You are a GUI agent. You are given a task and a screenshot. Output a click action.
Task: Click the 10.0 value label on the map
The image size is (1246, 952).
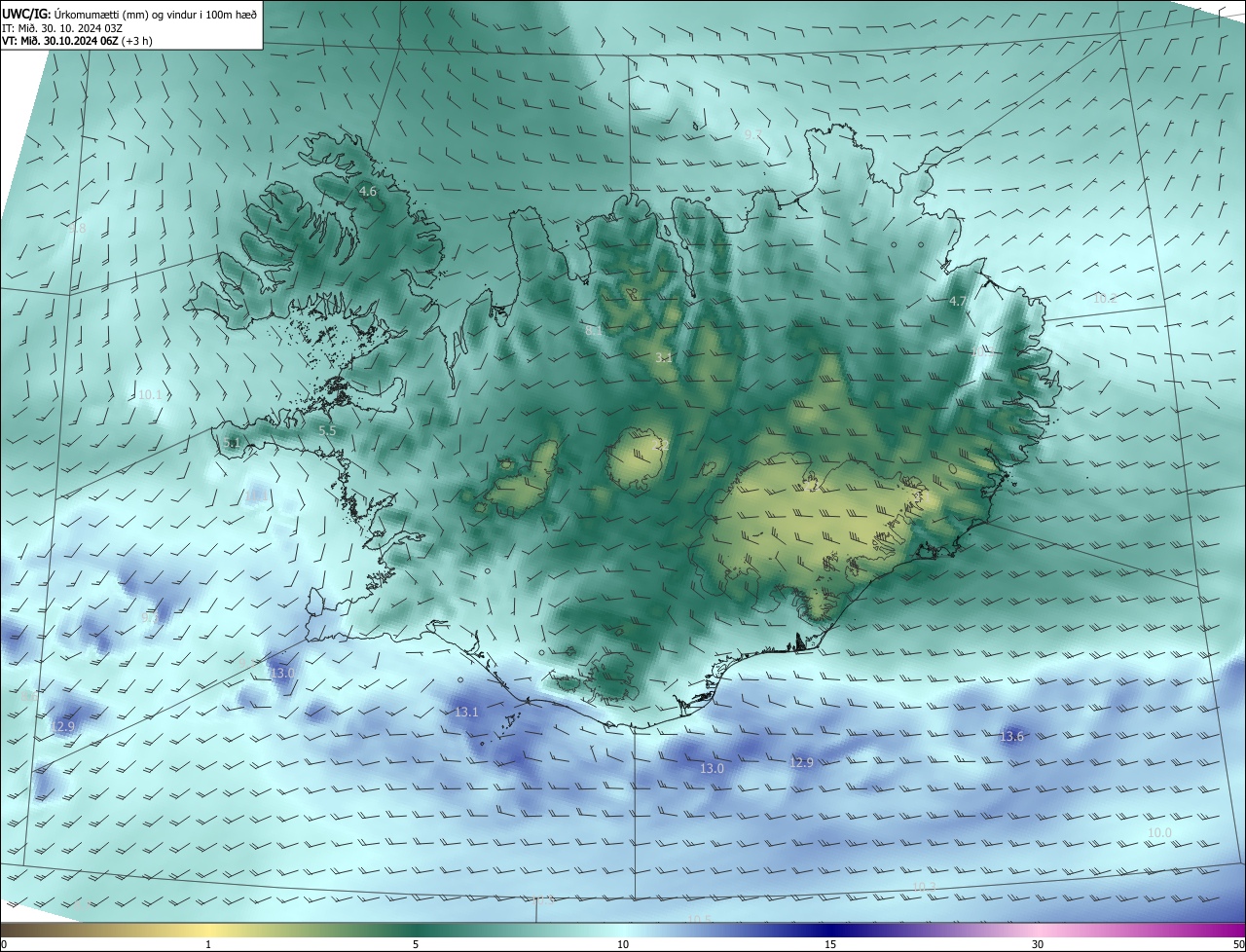[x=1159, y=833]
